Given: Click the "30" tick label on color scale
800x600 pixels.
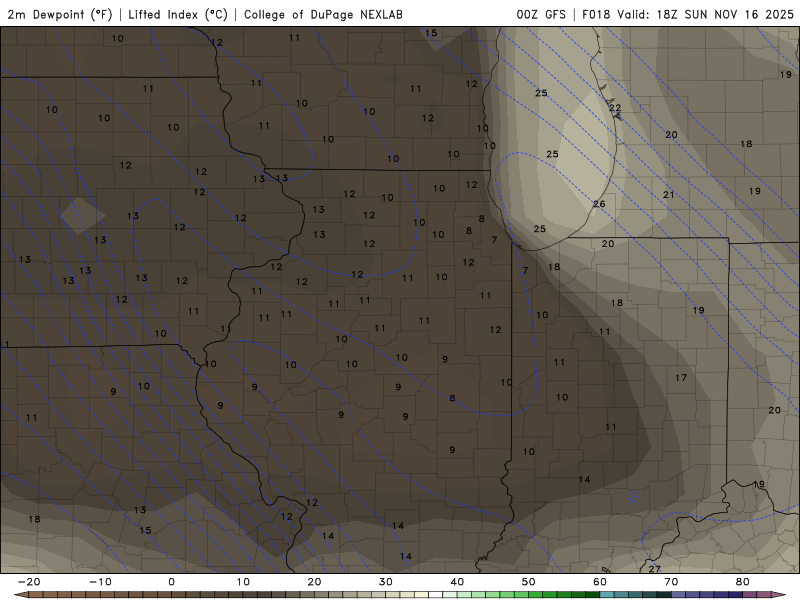Looking at the screenshot, I should point(386,582).
